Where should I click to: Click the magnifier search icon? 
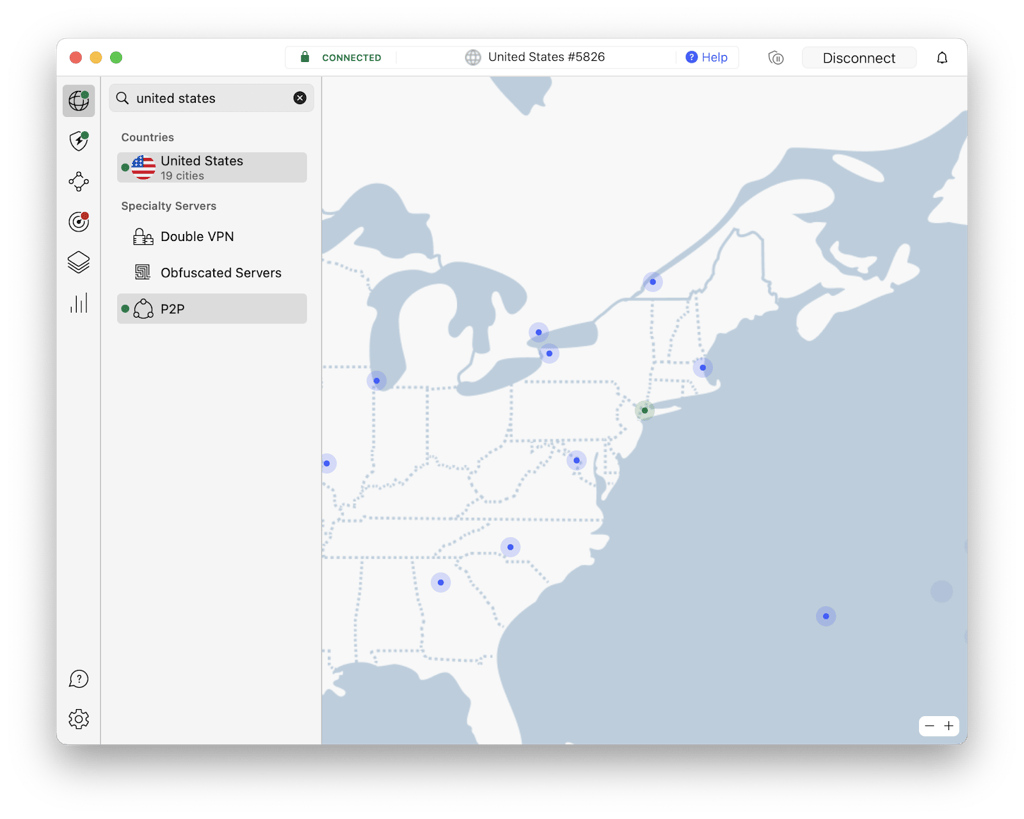122,98
